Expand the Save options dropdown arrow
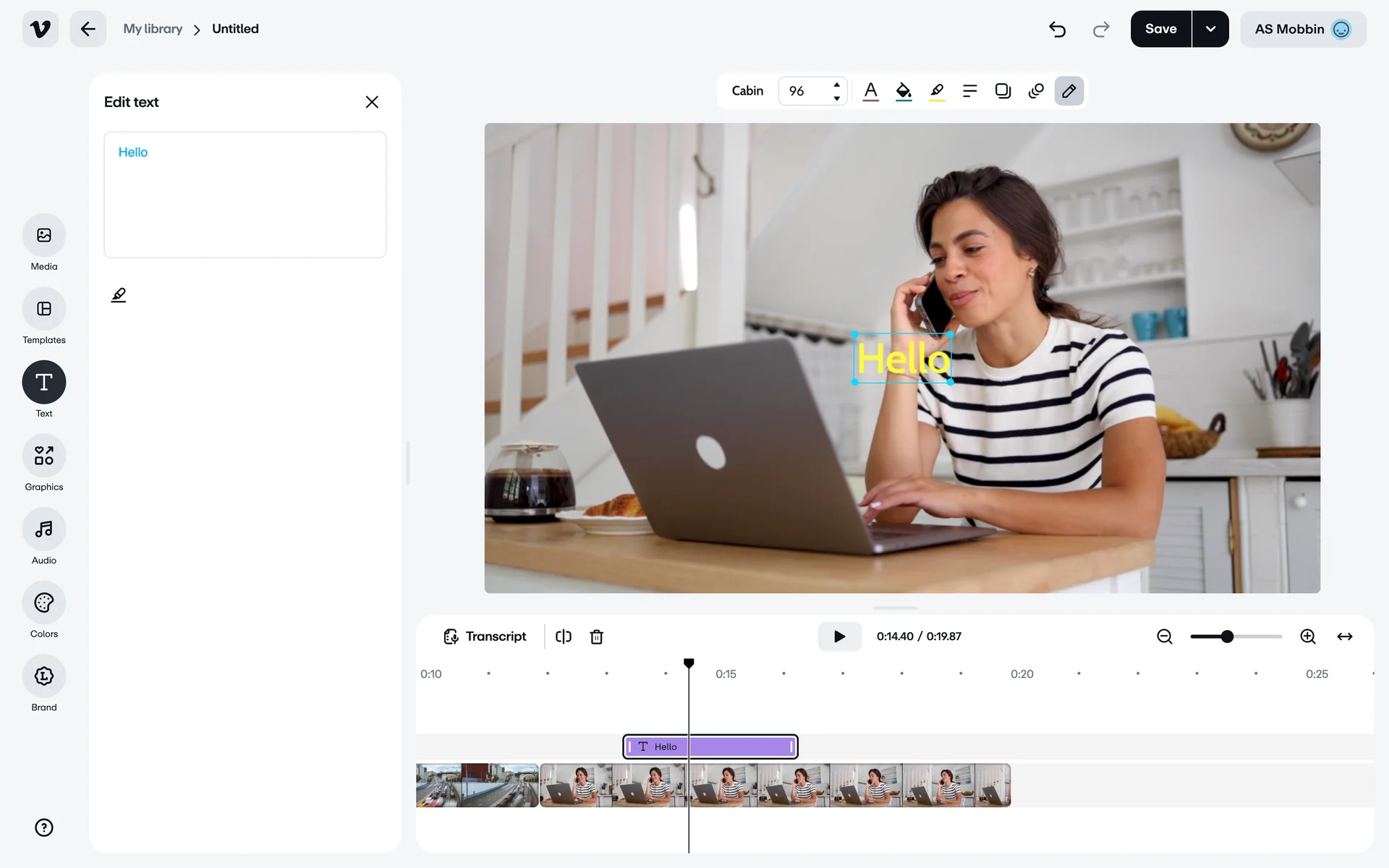Screen dimensions: 1389x868 [x=1210, y=29]
